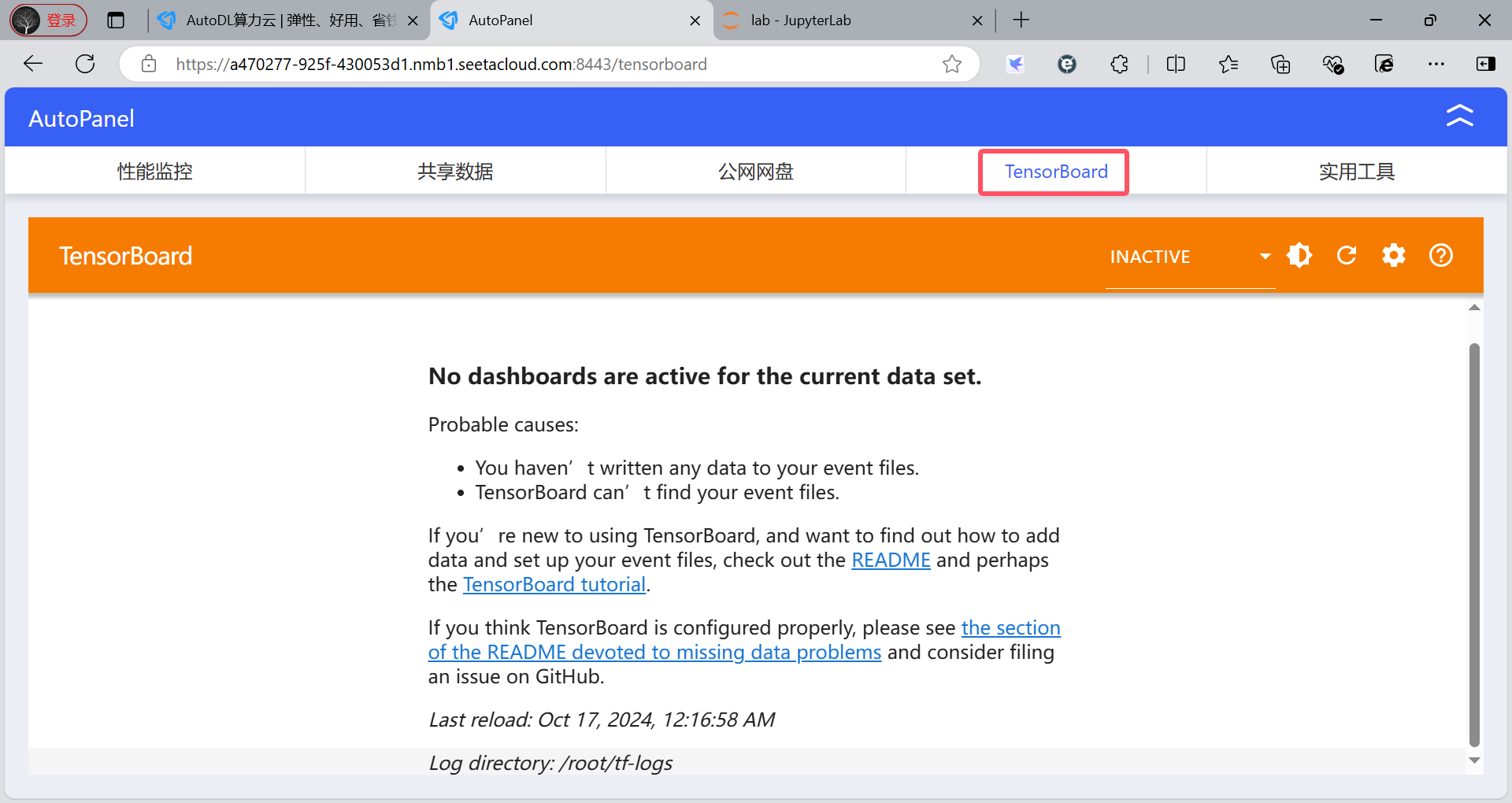Open the favorites list icon
The width and height of the screenshot is (1512, 803).
(x=1228, y=64)
